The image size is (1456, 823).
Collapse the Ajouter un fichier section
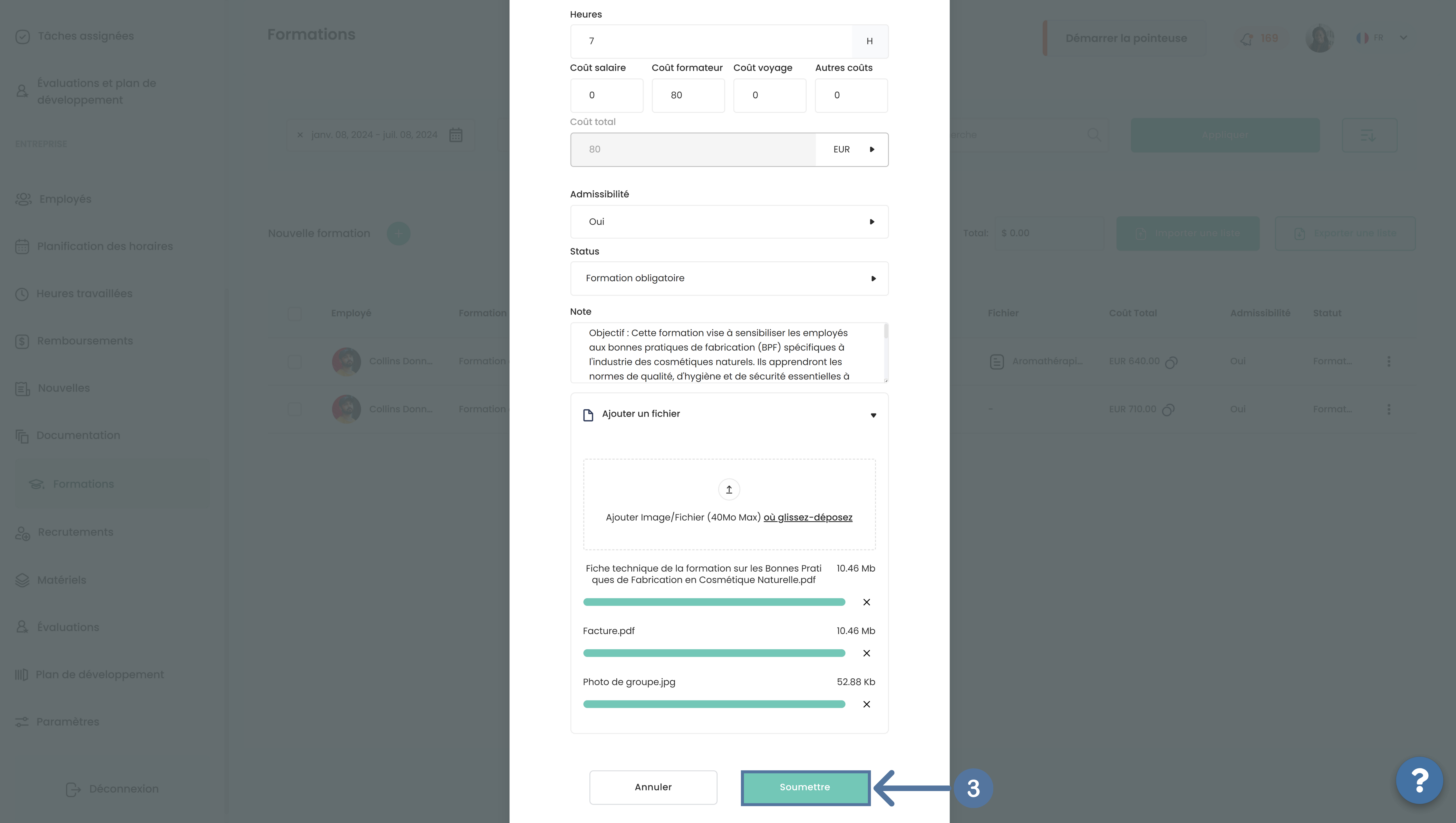tap(873, 415)
